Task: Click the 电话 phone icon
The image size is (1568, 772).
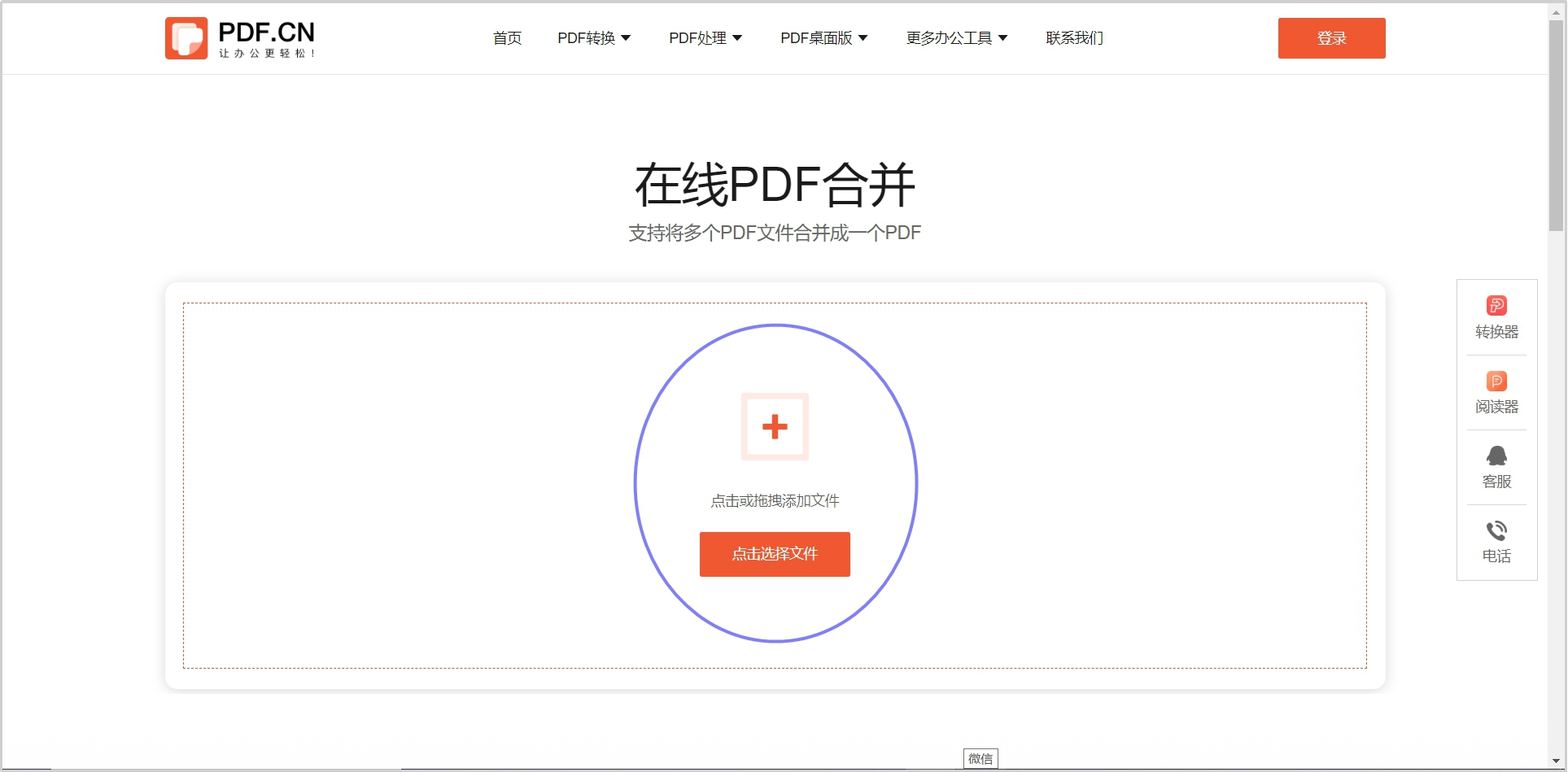Action: click(1496, 531)
